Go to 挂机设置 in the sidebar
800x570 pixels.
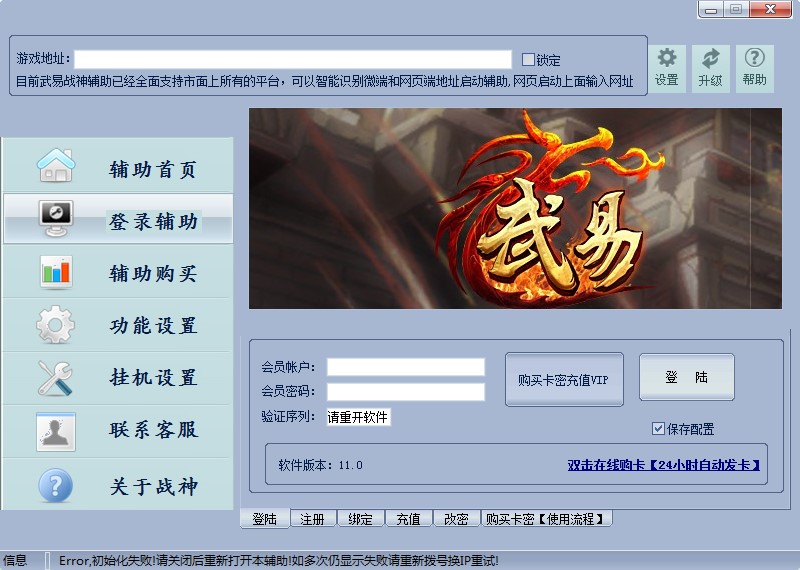(118, 378)
